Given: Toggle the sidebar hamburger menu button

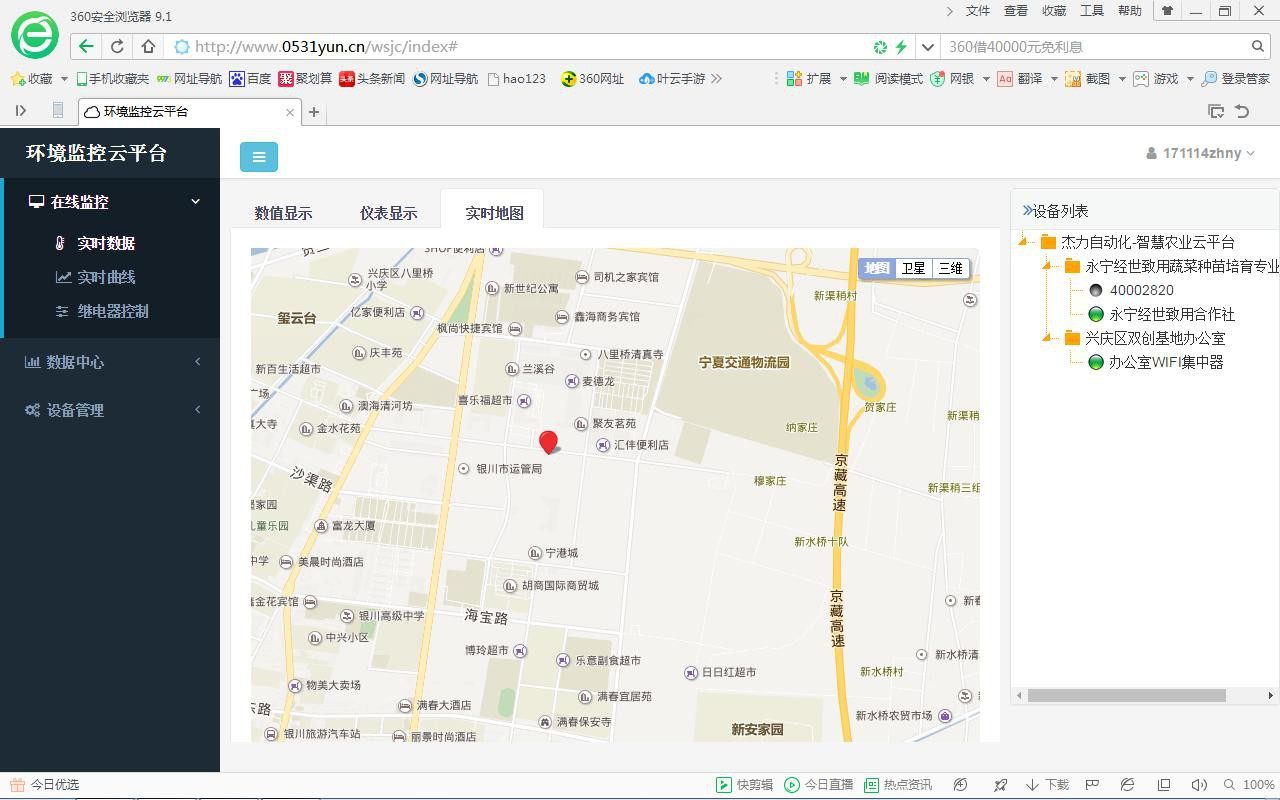Looking at the screenshot, I should pos(259,156).
